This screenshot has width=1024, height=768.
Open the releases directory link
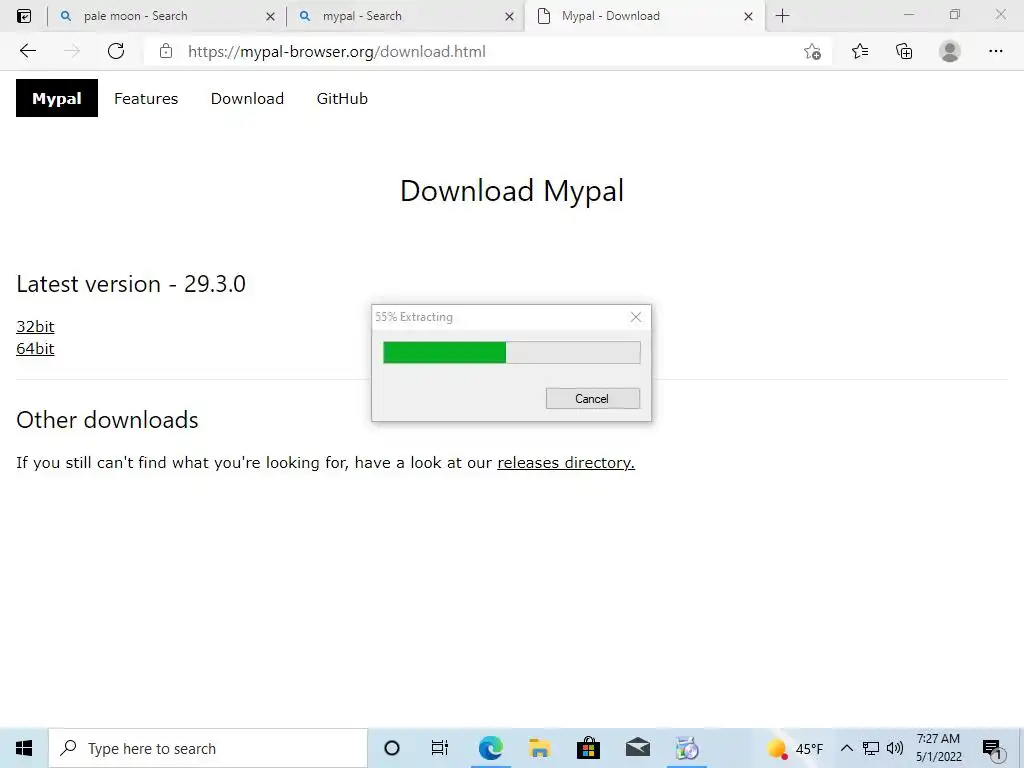tap(566, 462)
